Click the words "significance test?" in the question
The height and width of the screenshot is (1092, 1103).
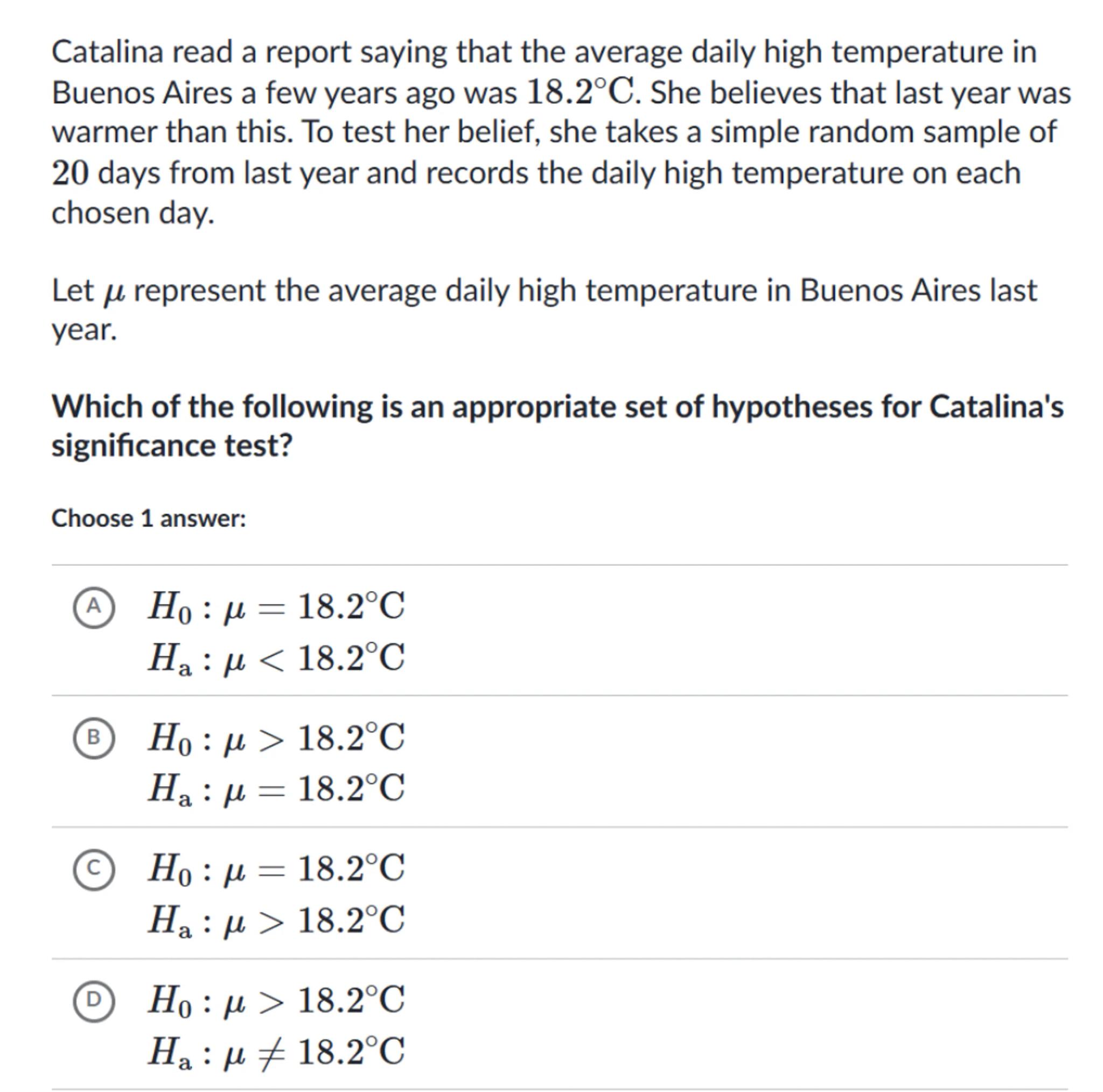tap(172, 445)
